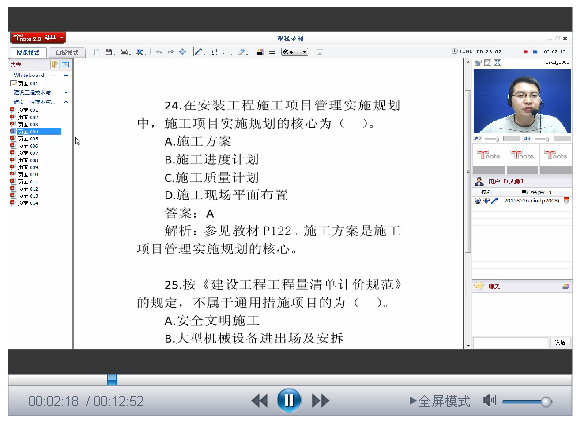The width and height of the screenshot is (579, 423).
Task: Mute the player via the speaker icon
Action: (x=489, y=400)
